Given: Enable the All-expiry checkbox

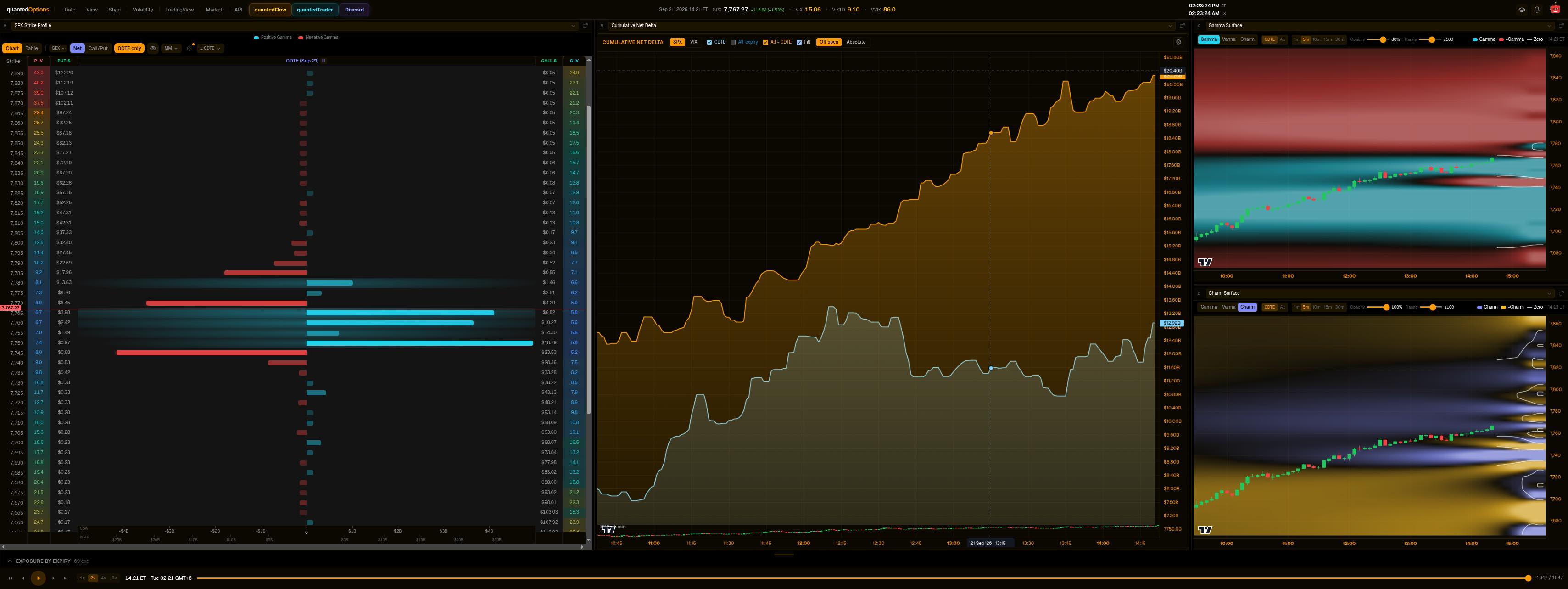Looking at the screenshot, I should point(733,42).
